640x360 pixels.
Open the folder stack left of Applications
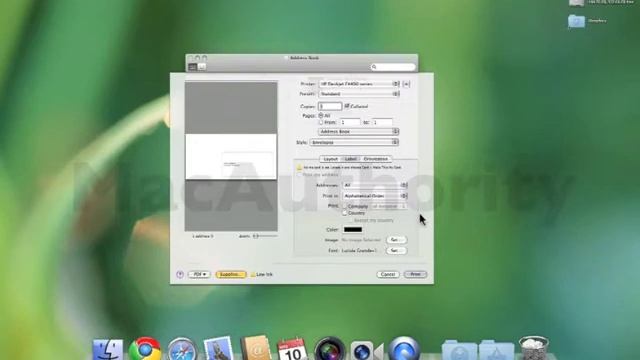(460, 350)
